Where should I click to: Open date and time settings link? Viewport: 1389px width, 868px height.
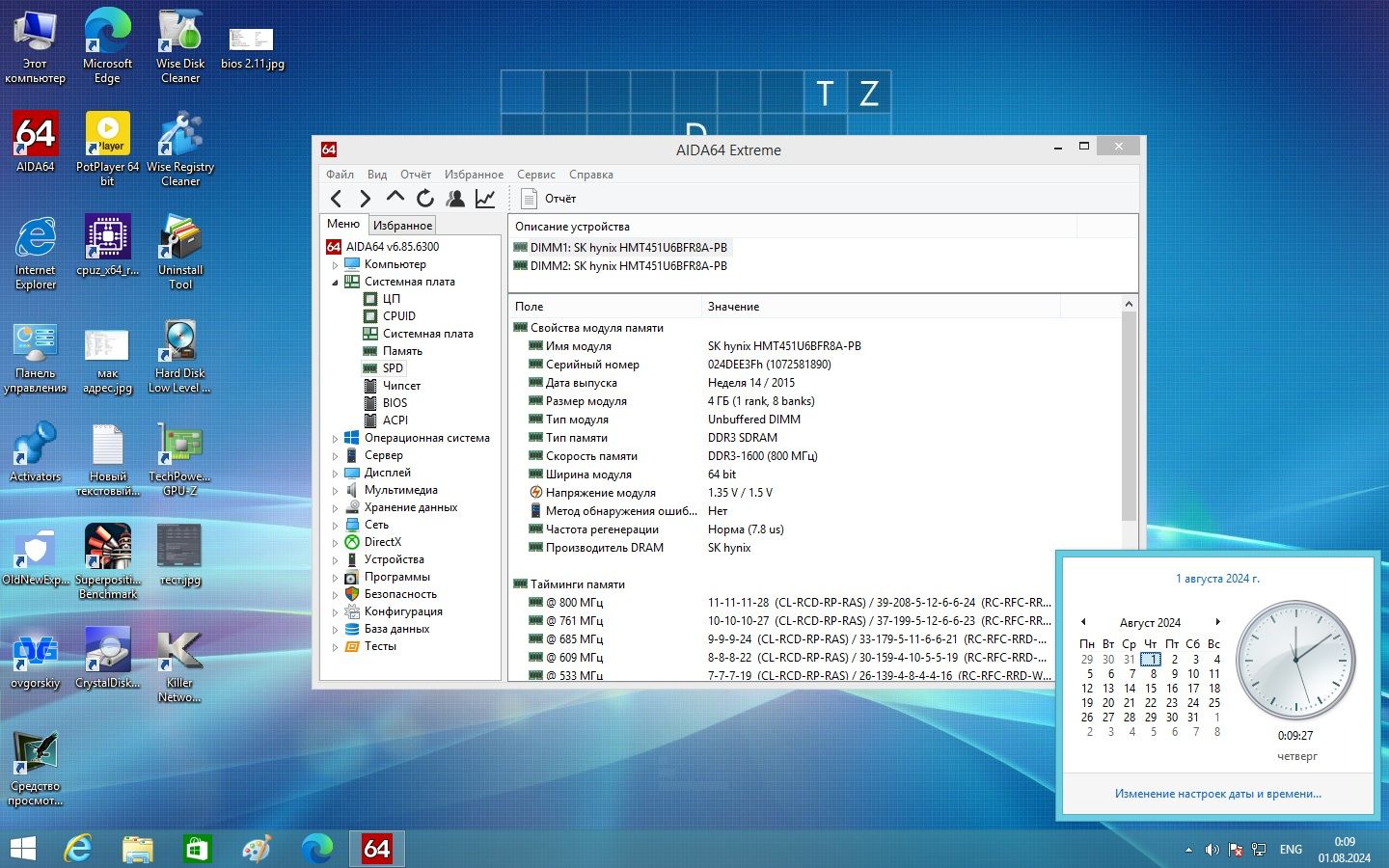coord(1217,794)
